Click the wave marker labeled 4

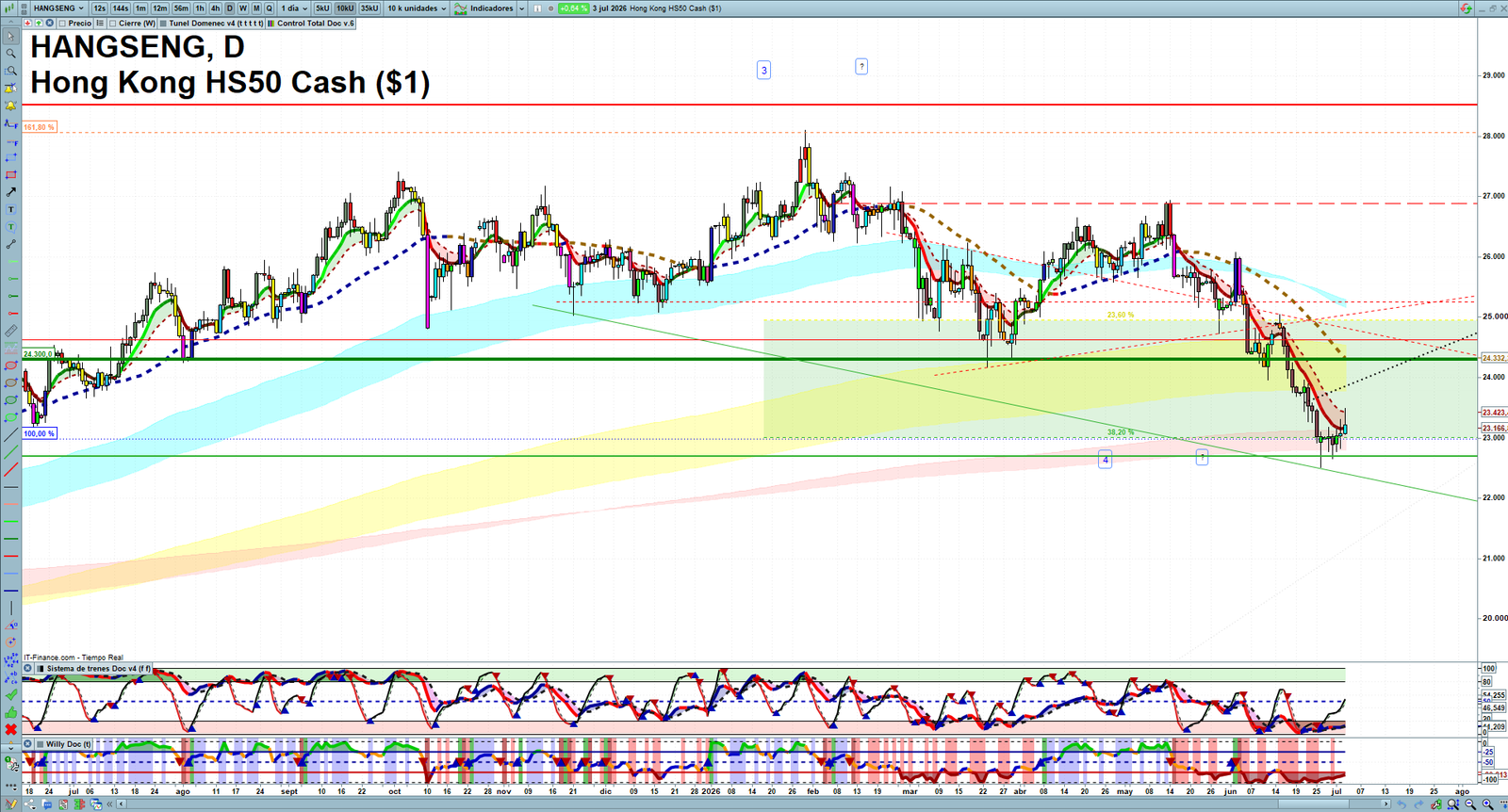click(1105, 460)
